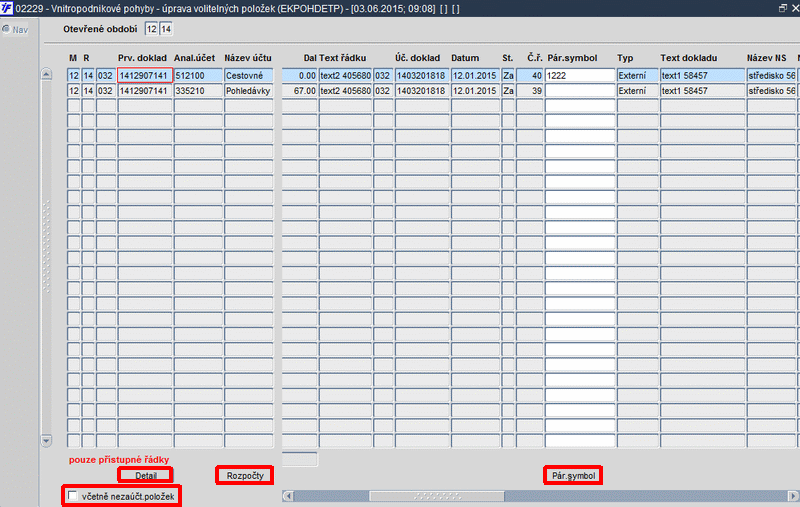Viewport: 800px width, 507px height.
Task: Click the horizontal scrollbar thumb
Action: point(437,496)
